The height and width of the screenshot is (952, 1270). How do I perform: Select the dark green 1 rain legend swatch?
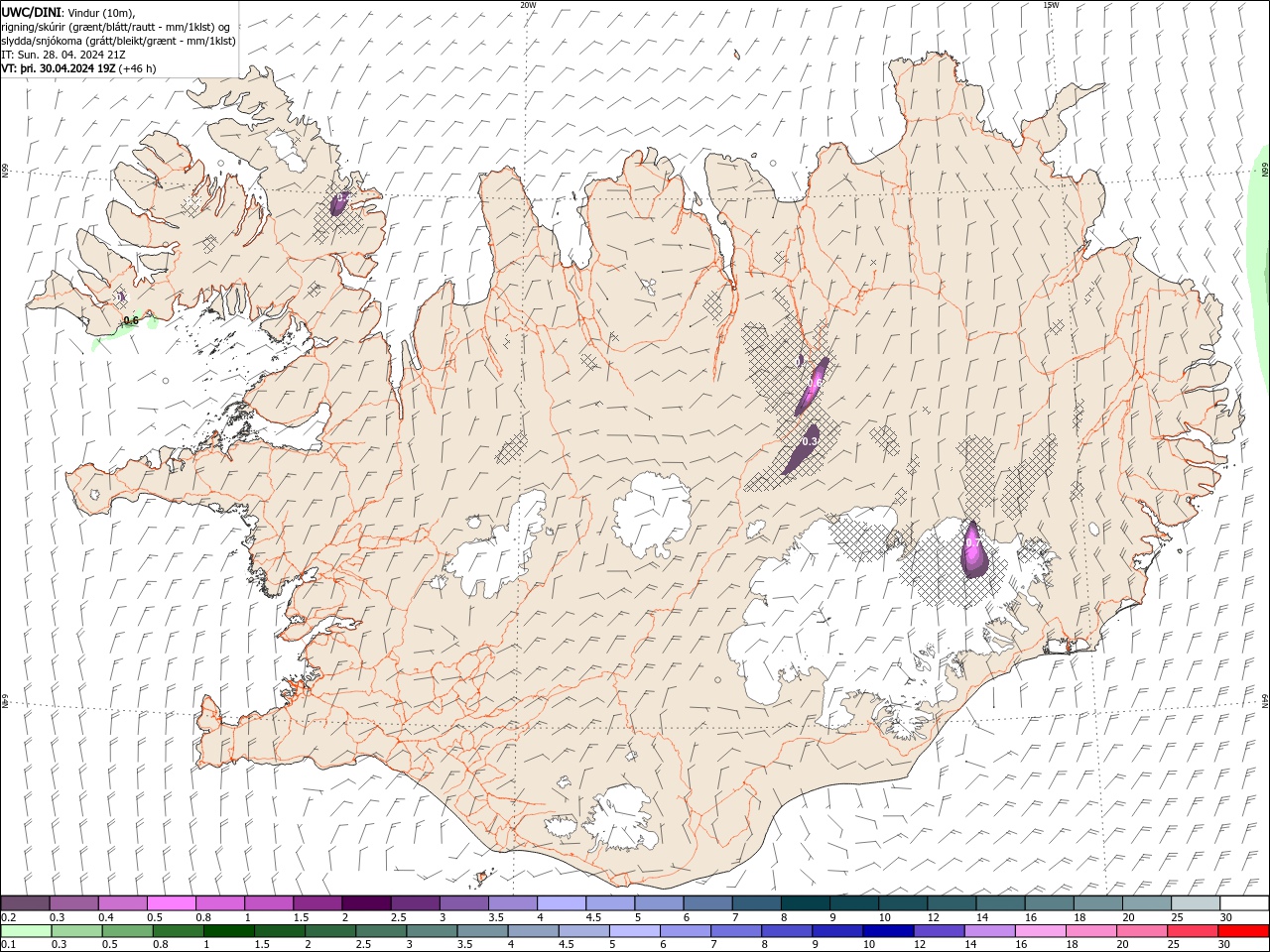click(228, 931)
